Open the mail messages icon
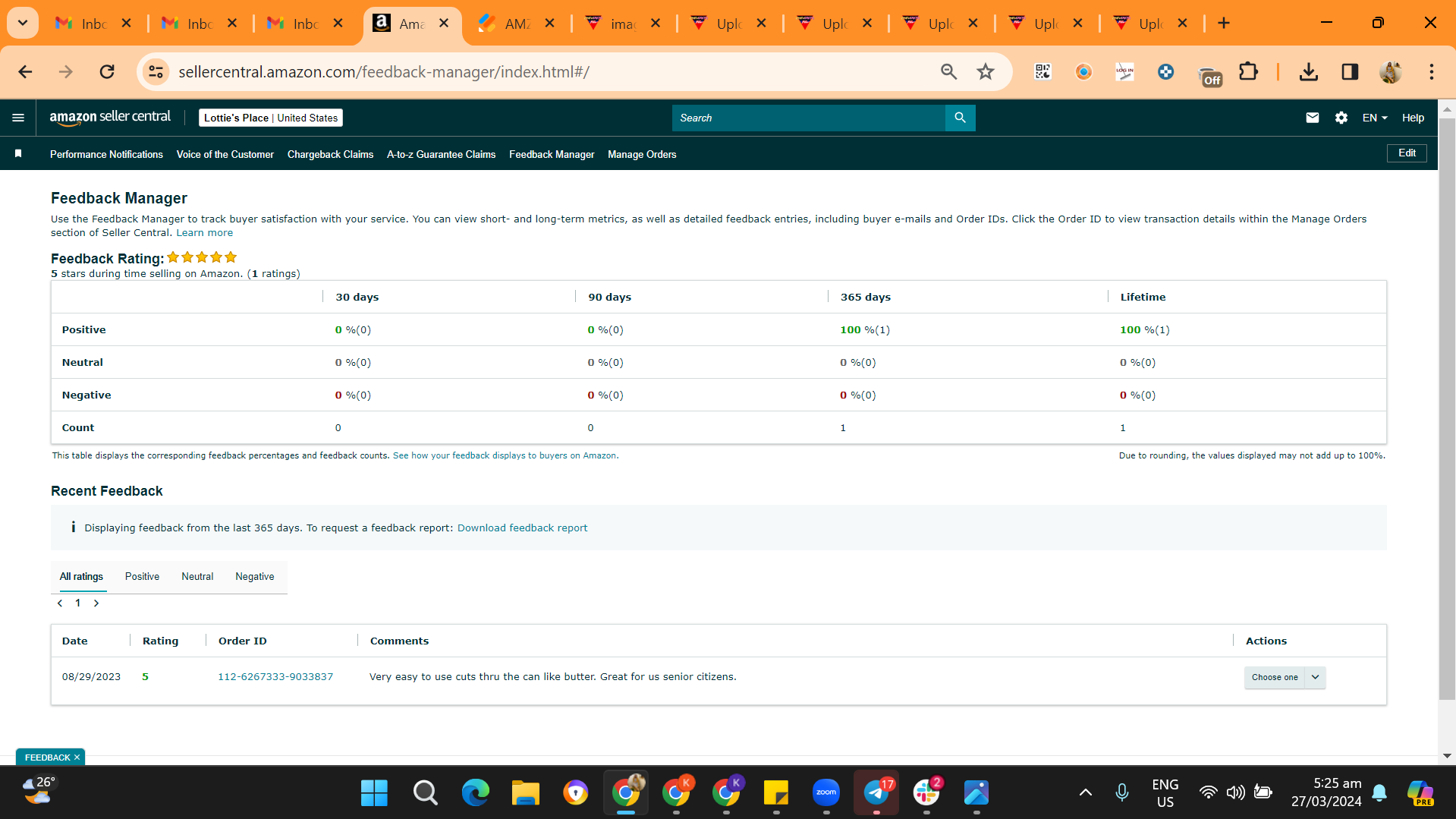This screenshot has width=1456, height=819. [x=1312, y=118]
